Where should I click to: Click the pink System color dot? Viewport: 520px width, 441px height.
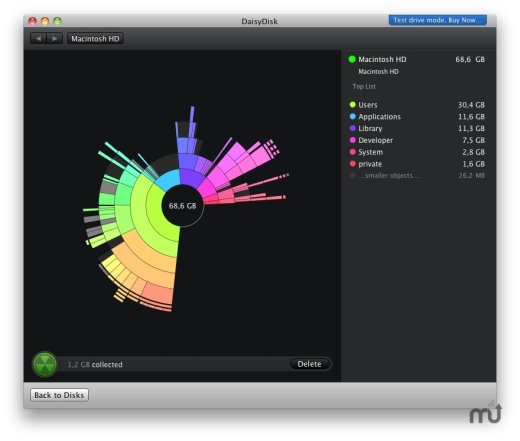352,152
